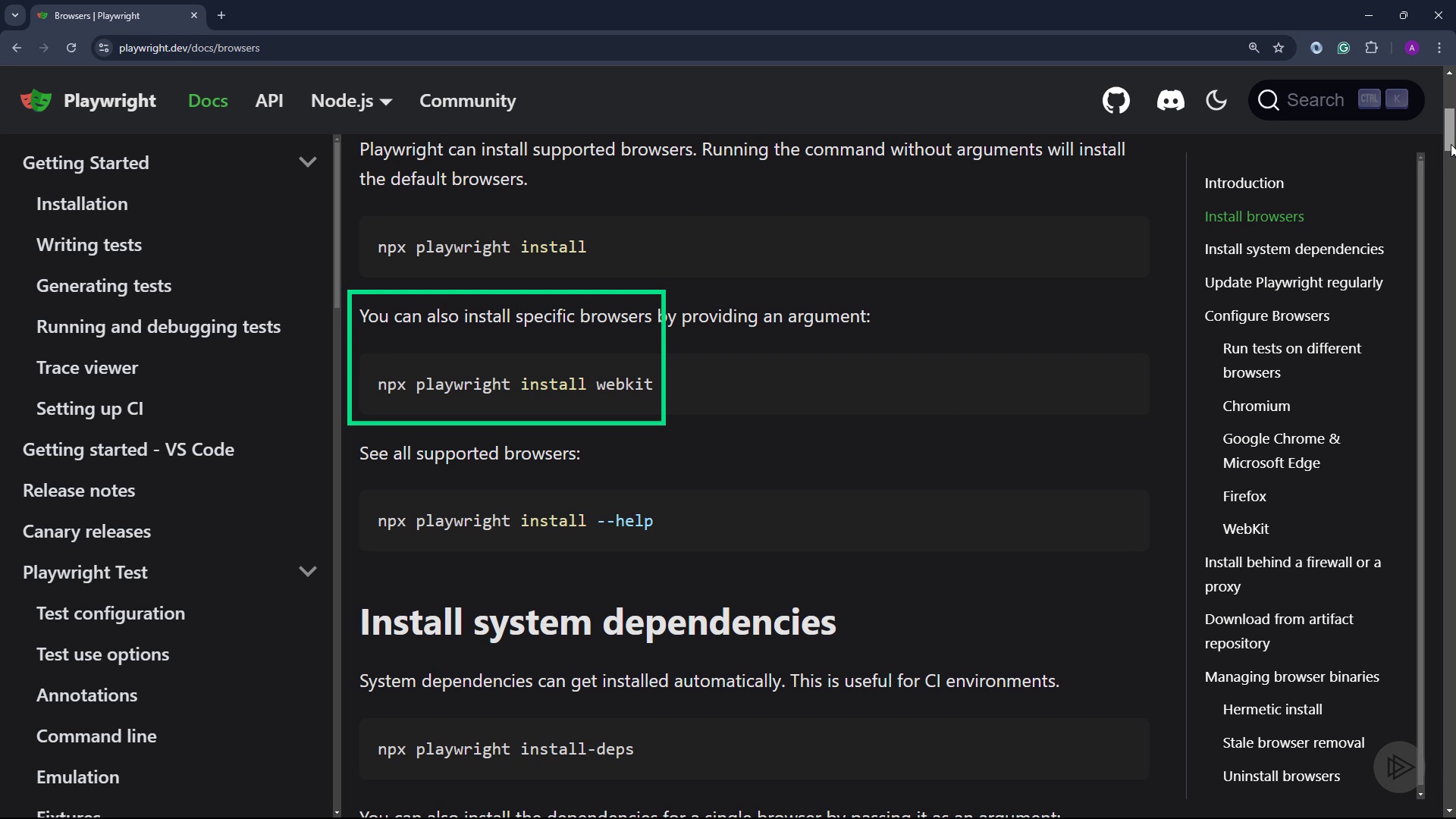Open the Discord server icon
This screenshot has height=819, width=1456.
point(1170,100)
